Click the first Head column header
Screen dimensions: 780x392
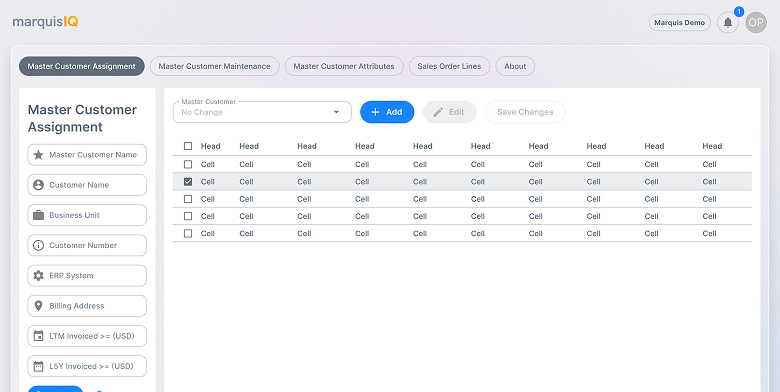(210, 146)
